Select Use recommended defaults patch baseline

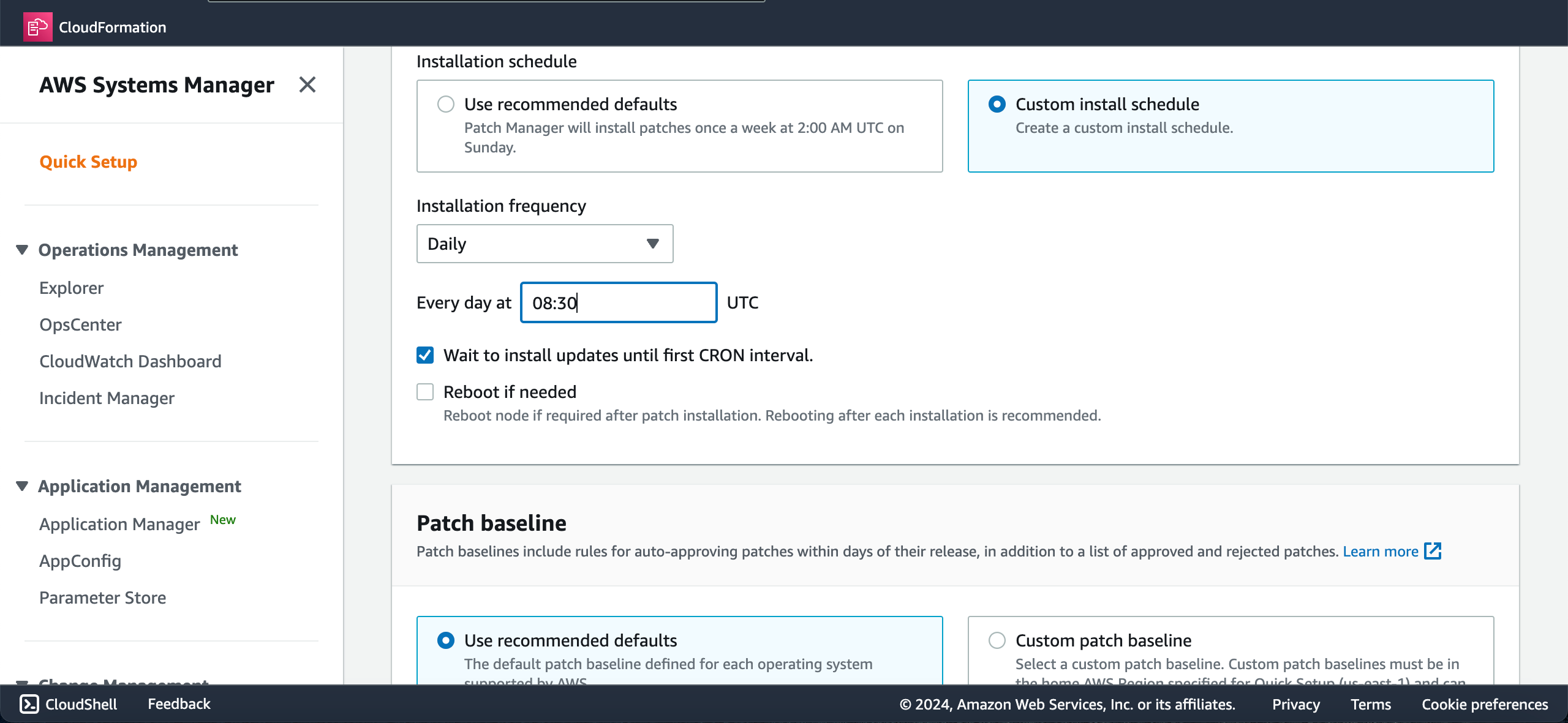tap(446, 640)
